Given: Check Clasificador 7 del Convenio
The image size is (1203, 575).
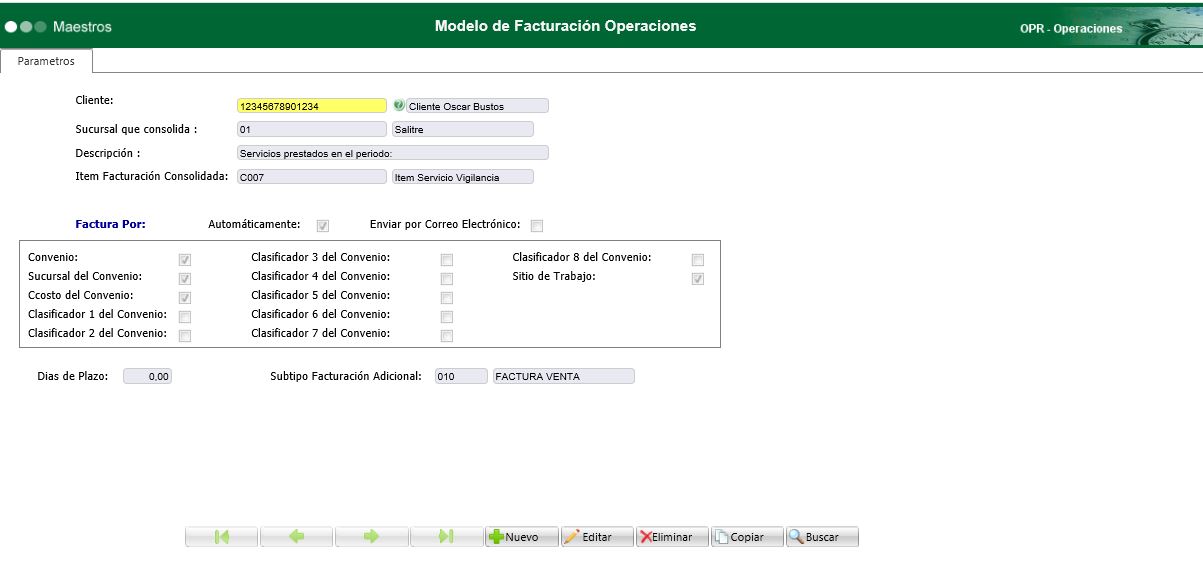Looking at the screenshot, I should tap(447, 336).
